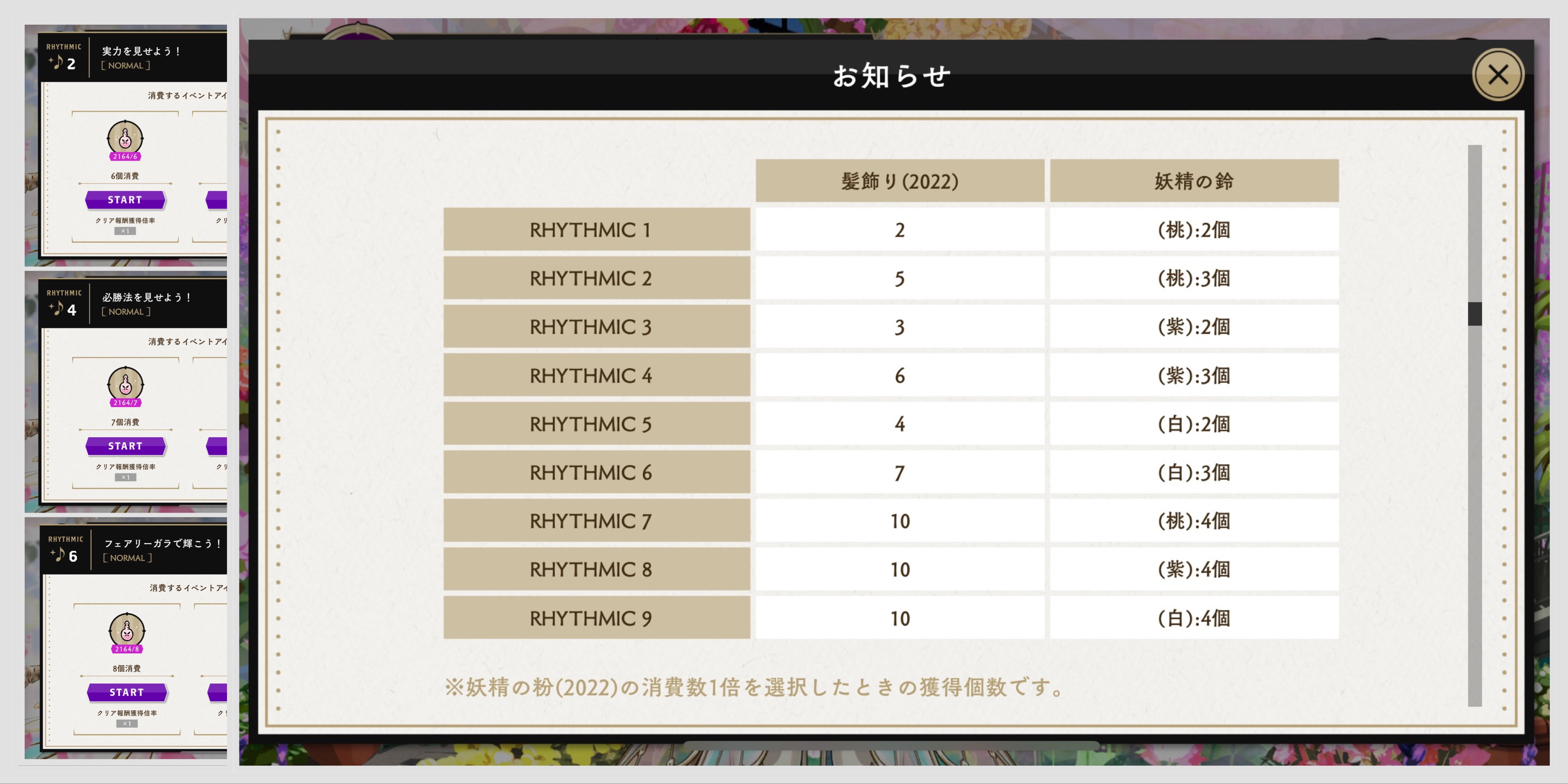1568x784 pixels.
Task: Click the music note icon for RHYTHMIC 4
Action: tap(57, 308)
